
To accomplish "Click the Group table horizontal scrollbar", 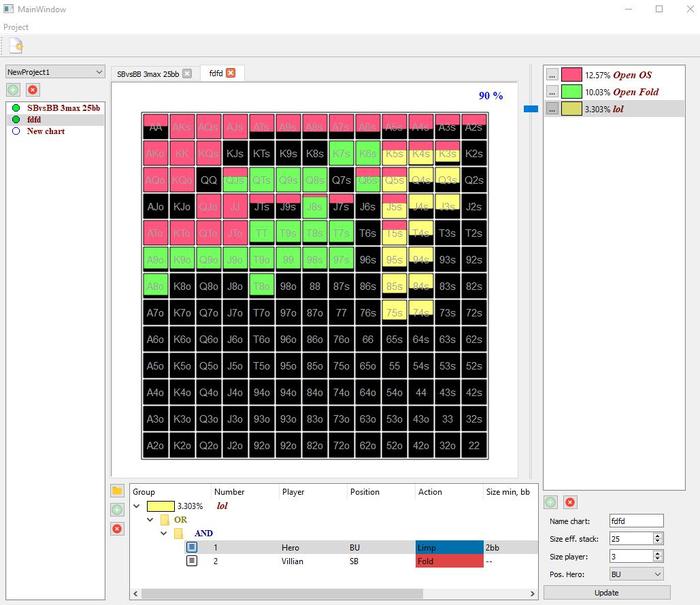I will click(x=282, y=593).
